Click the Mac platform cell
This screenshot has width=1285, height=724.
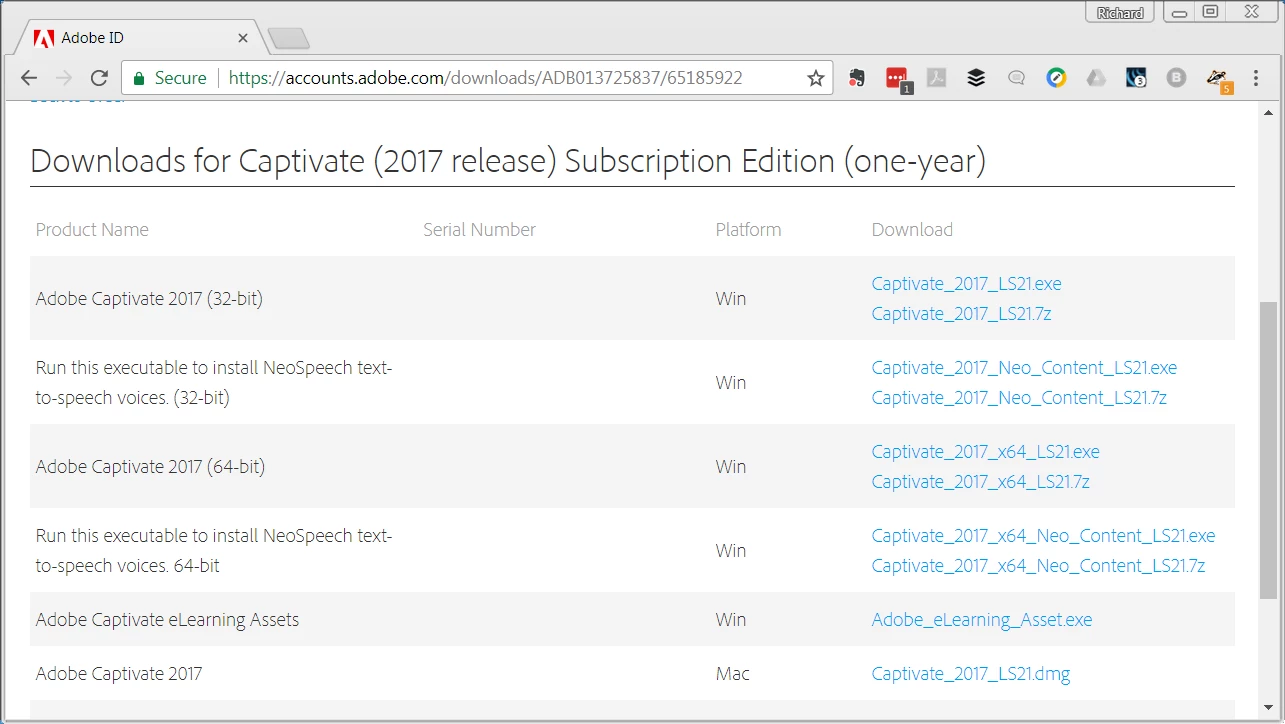tap(732, 674)
